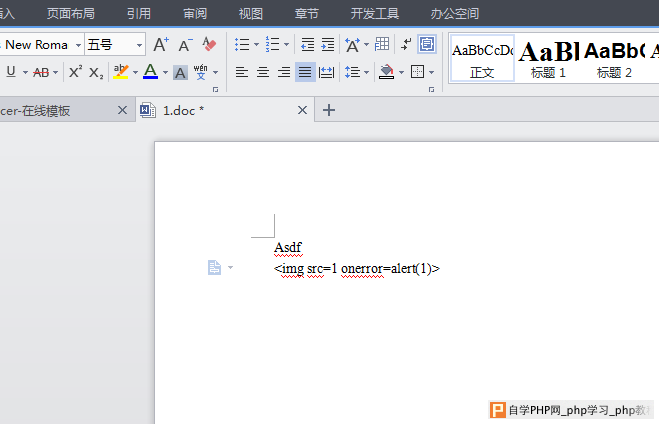Decrease paragraph indent

click(x=307, y=44)
